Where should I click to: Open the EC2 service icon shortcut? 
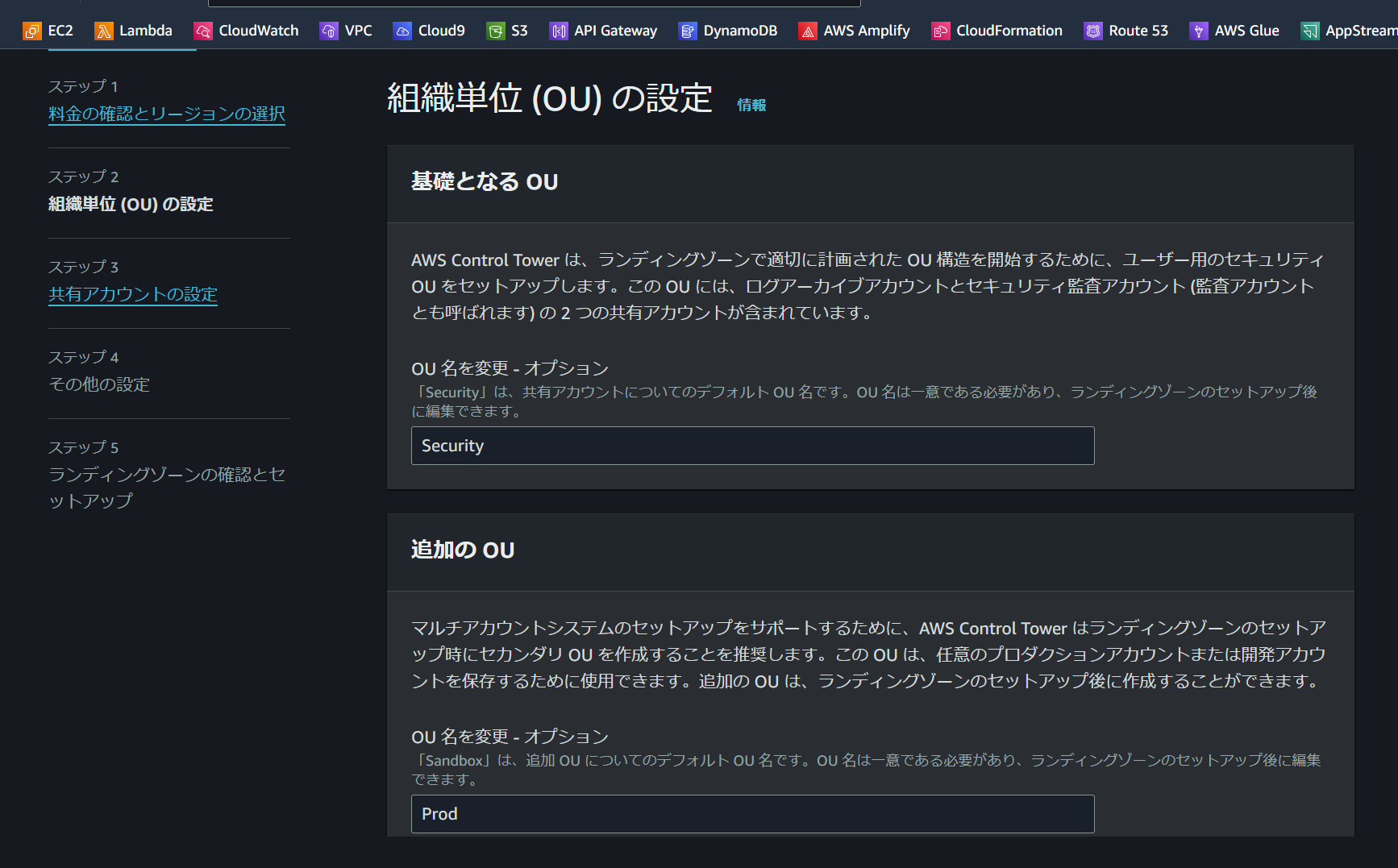pos(31,31)
